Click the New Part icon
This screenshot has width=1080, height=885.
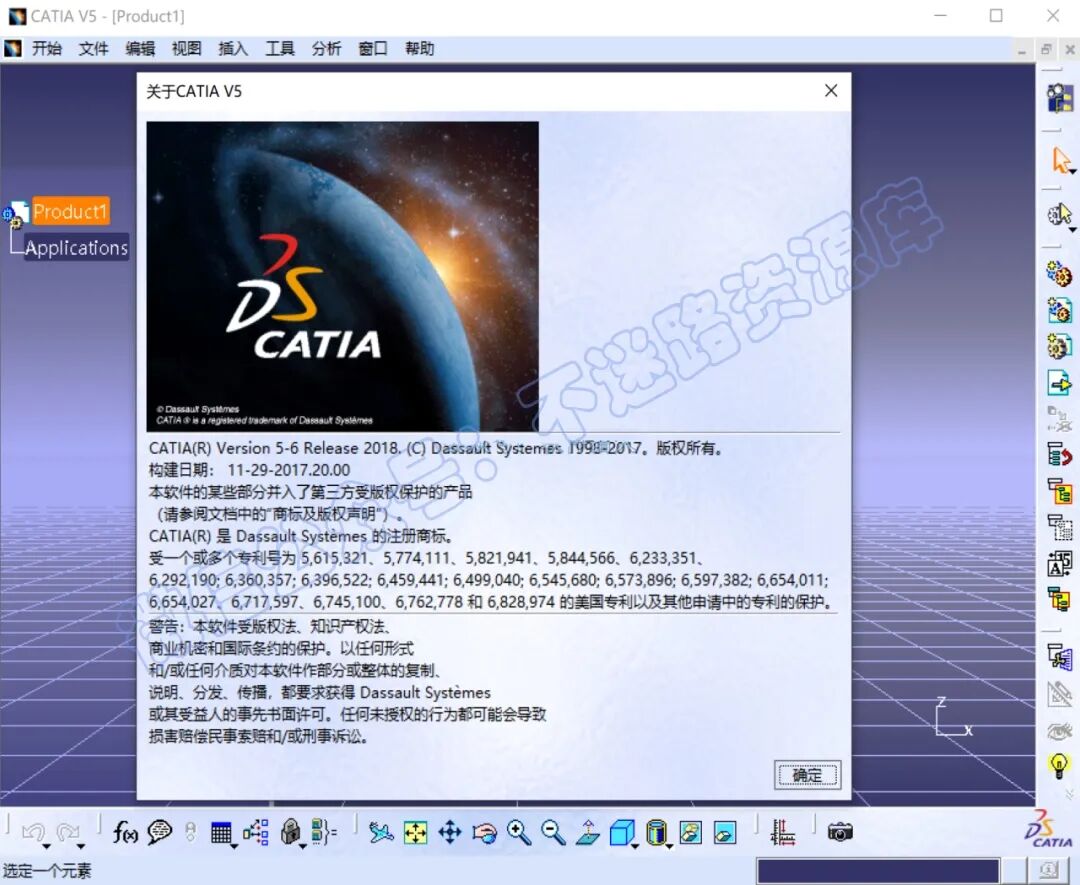pos(1059,346)
